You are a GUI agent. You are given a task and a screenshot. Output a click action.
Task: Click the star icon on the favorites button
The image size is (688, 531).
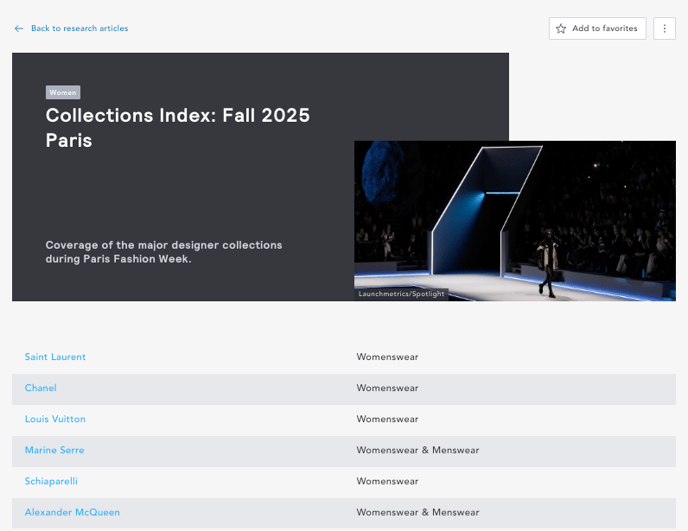561,29
